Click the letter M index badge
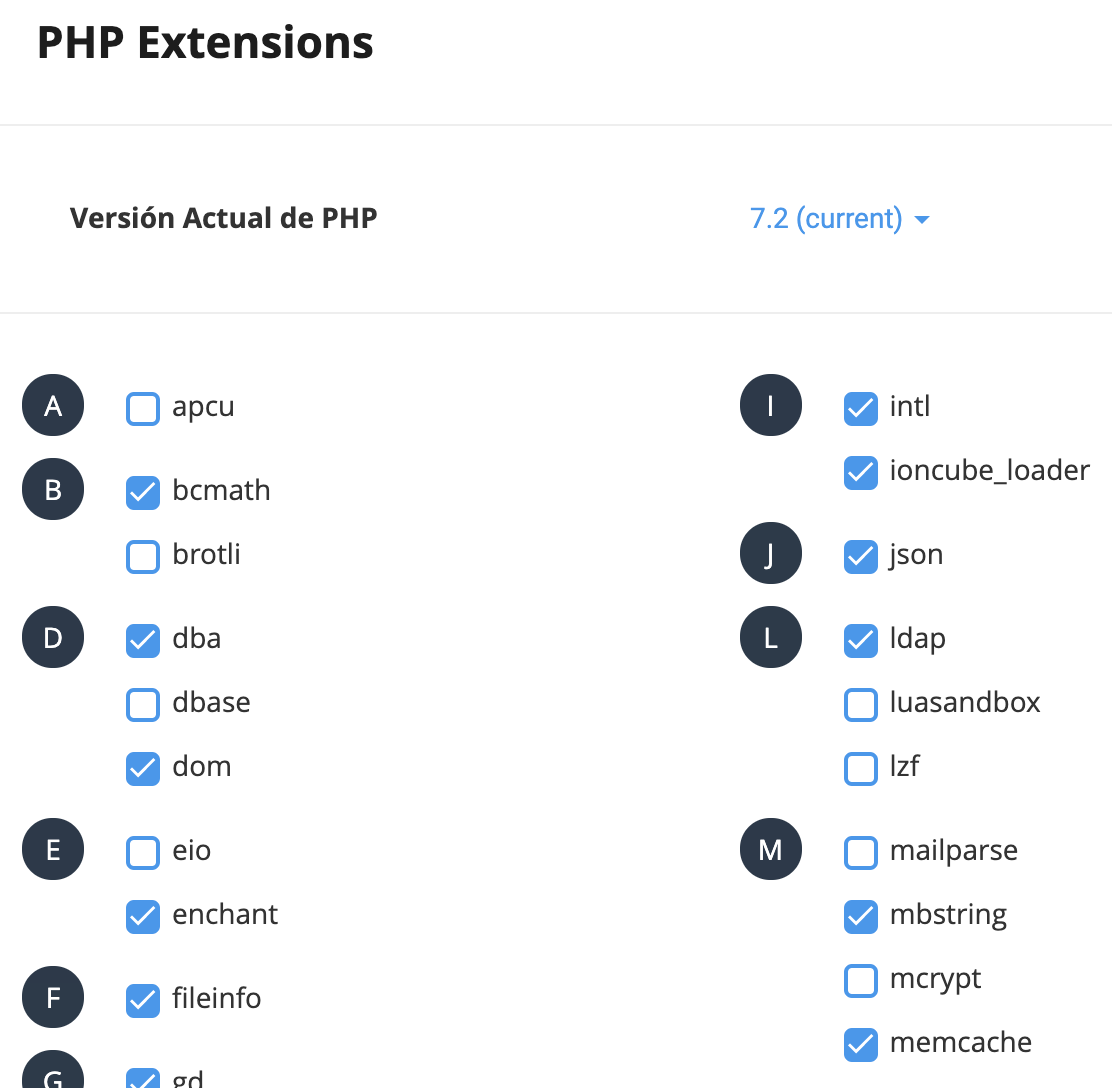 point(770,850)
